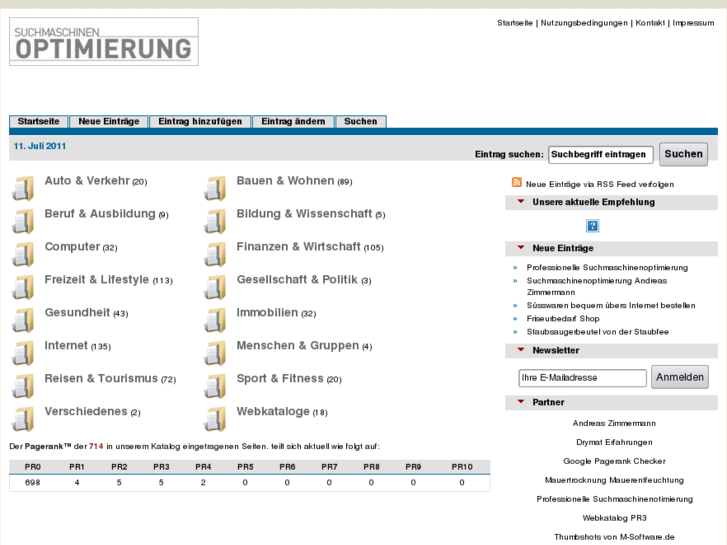Screen dimensions: 727x545
Task: Open Suchmaschinenoptimierung Andreas Zimmermann entry
Action: tap(597, 286)
